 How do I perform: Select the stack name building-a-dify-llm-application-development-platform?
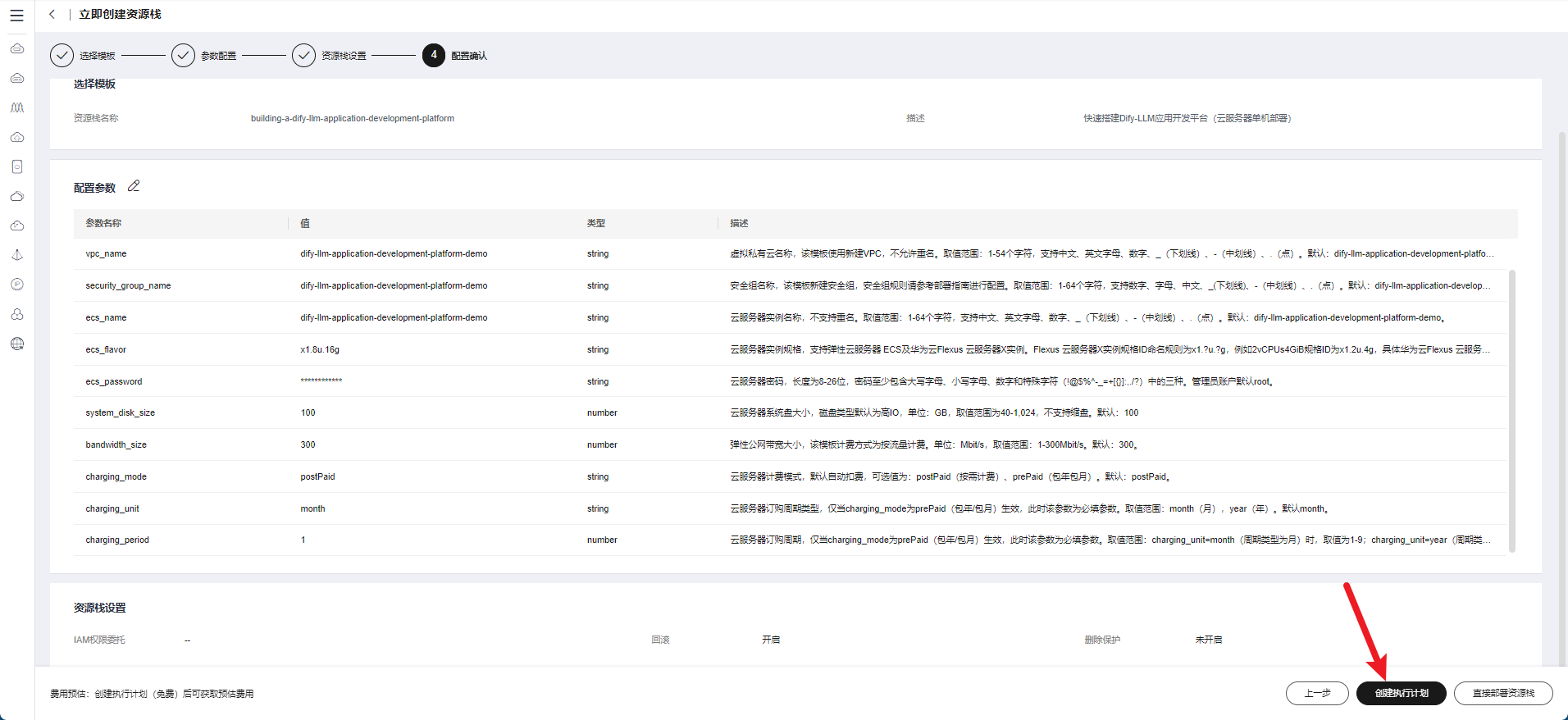(353, 118)
